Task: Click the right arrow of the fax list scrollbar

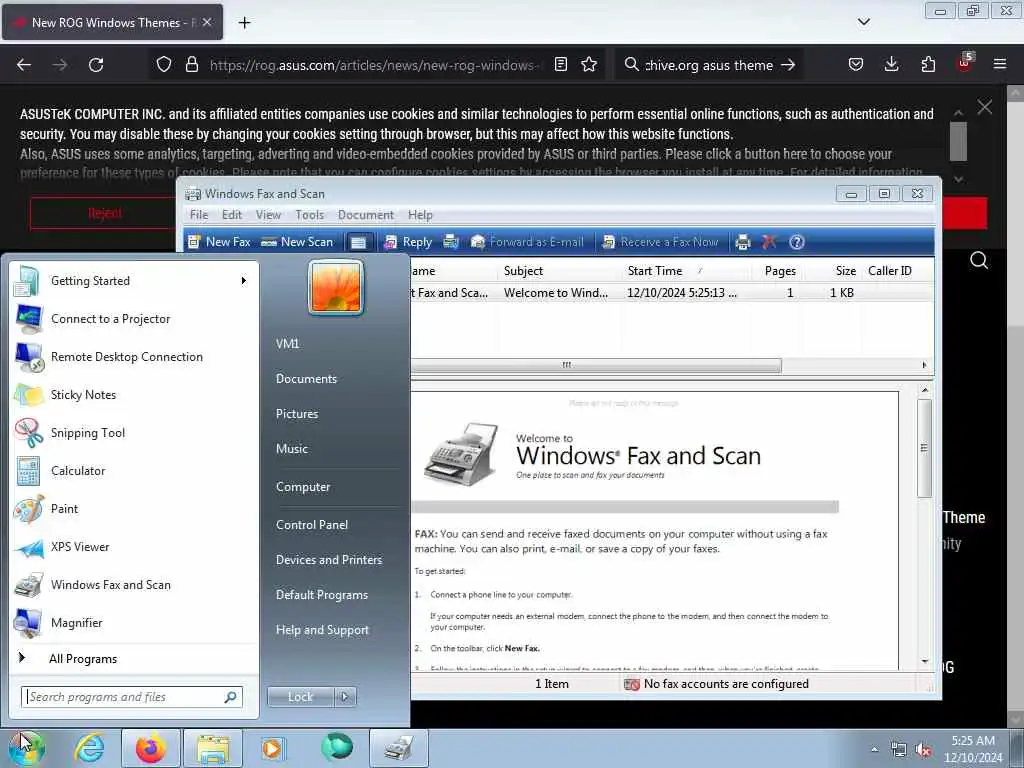Action: (923, 365)
